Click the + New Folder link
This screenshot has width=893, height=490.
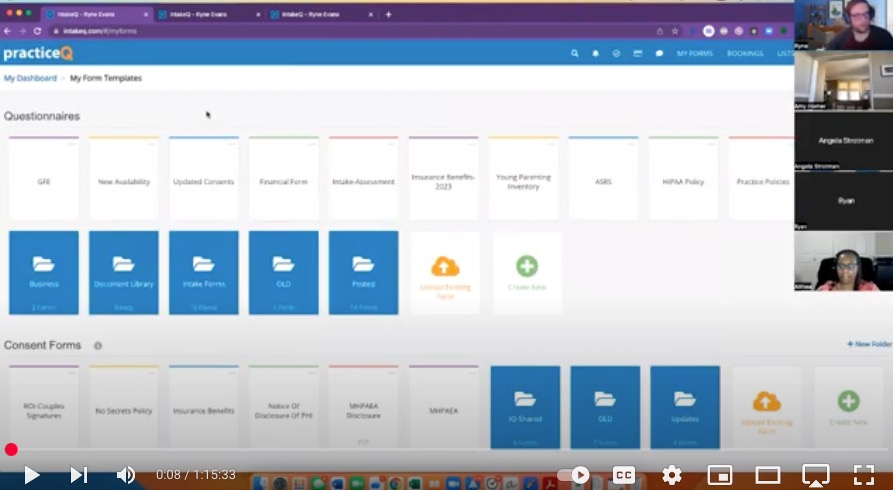click(869, 344)
